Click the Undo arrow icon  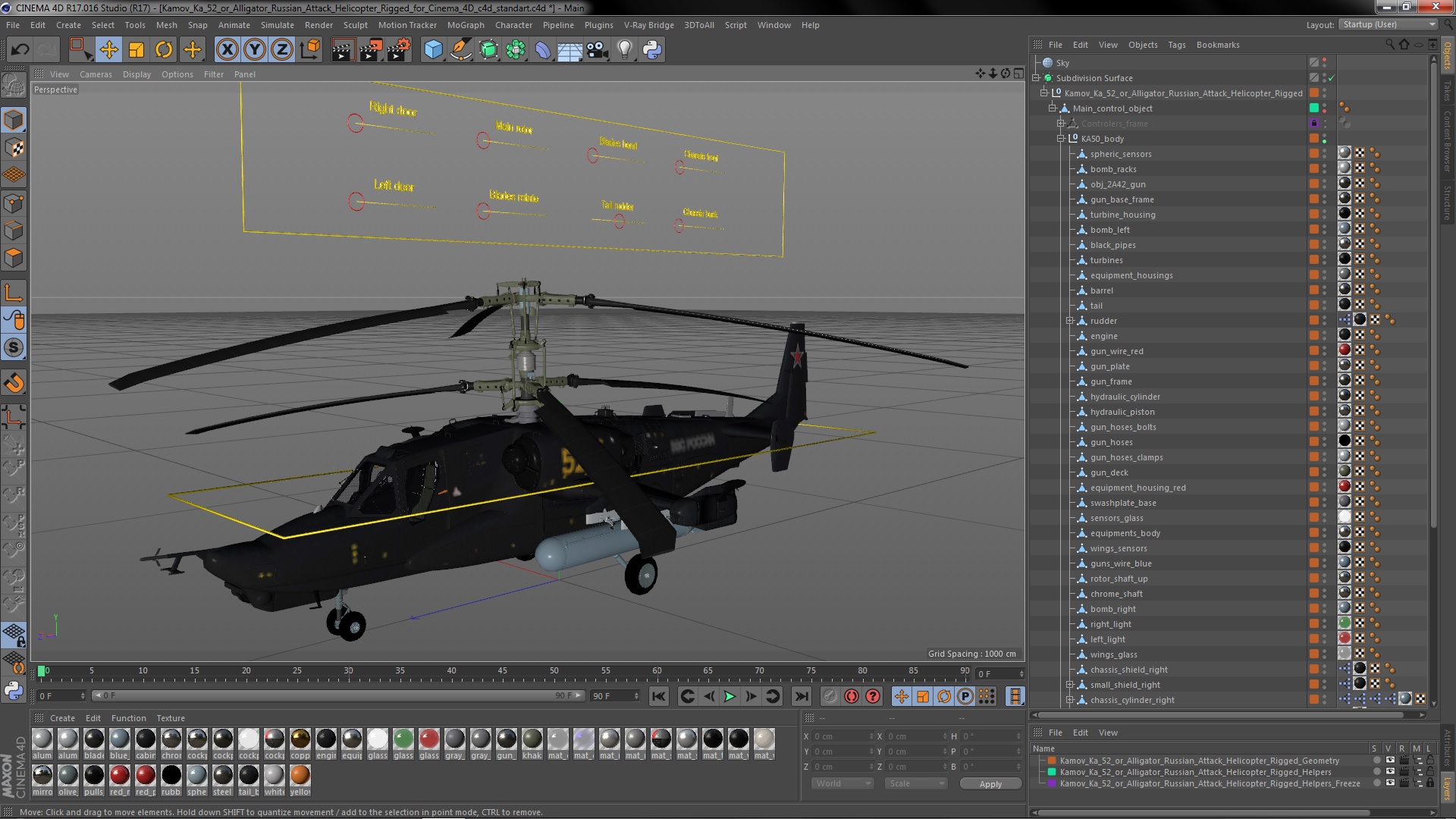coord(20,50)
